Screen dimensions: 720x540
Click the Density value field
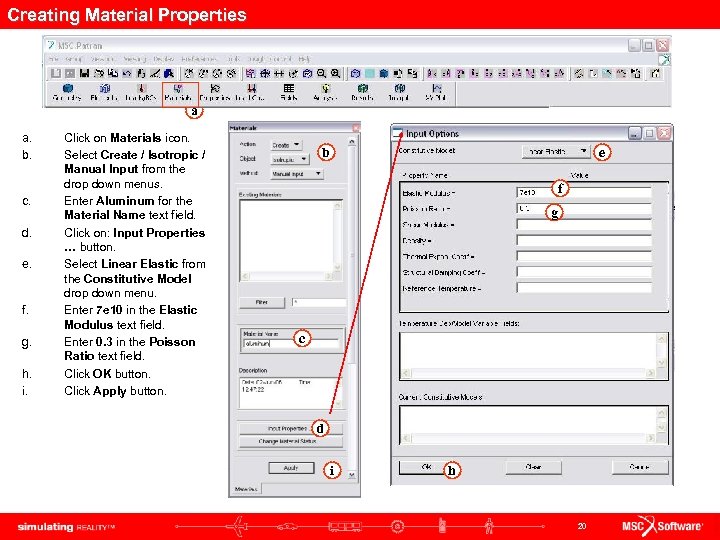pos(584,240)
